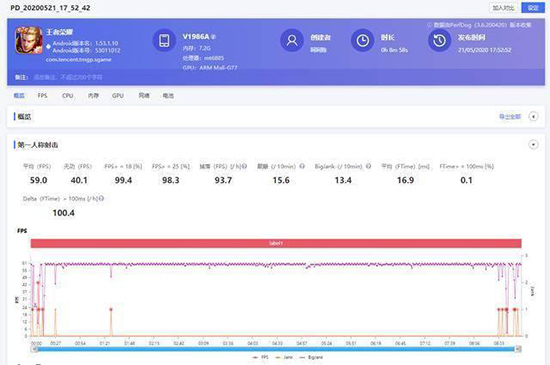Click FTime>=100ms value 0.1

coord(466,180)
